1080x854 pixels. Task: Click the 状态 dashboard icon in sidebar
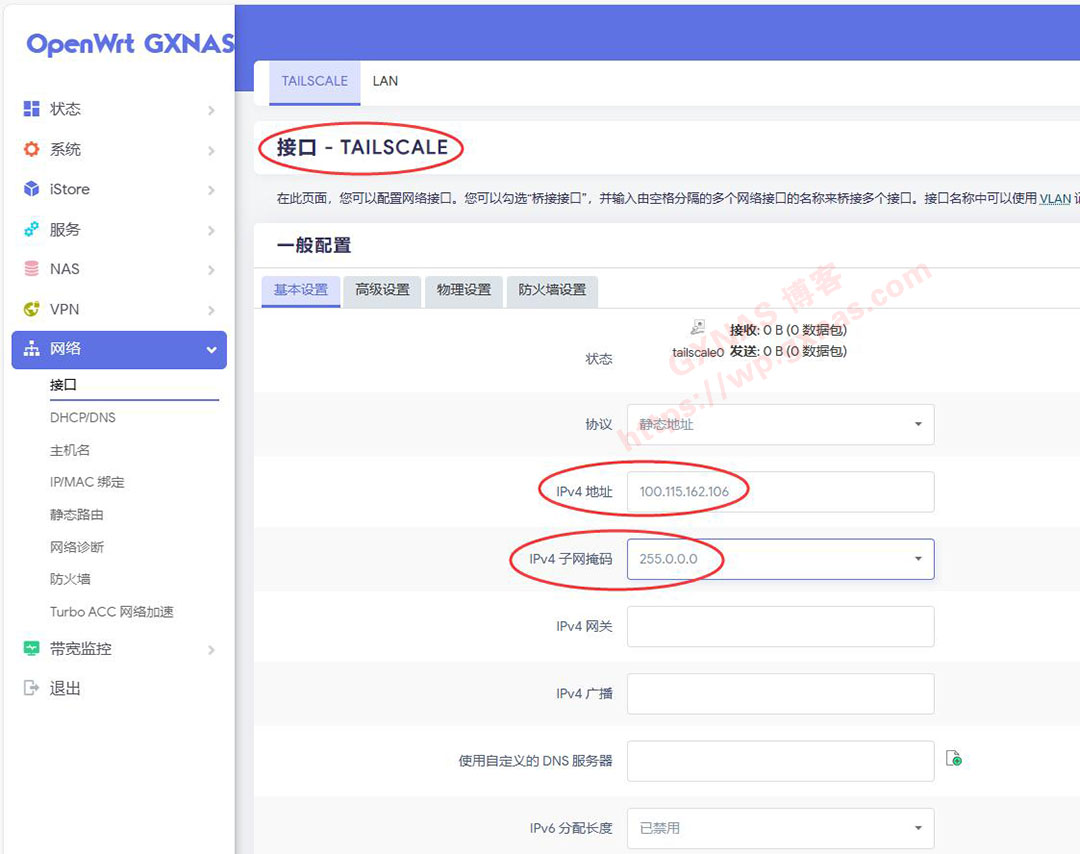pyautogui.click(x=31, y=109)
